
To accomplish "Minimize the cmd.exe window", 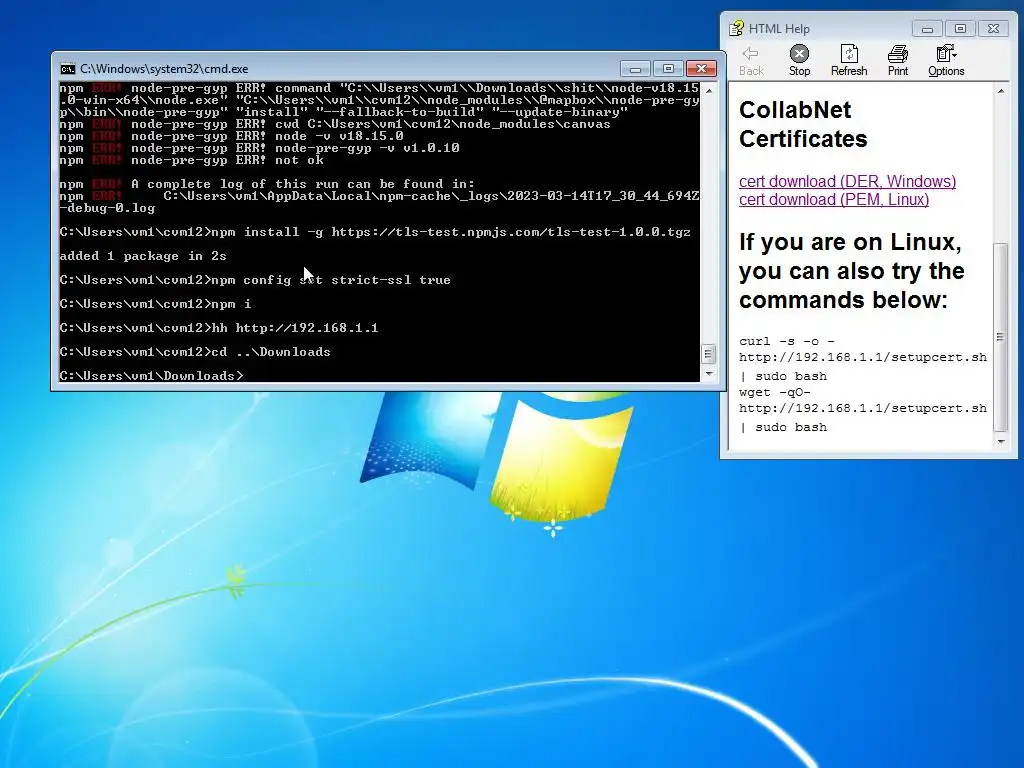I will [x=635, y=69].
